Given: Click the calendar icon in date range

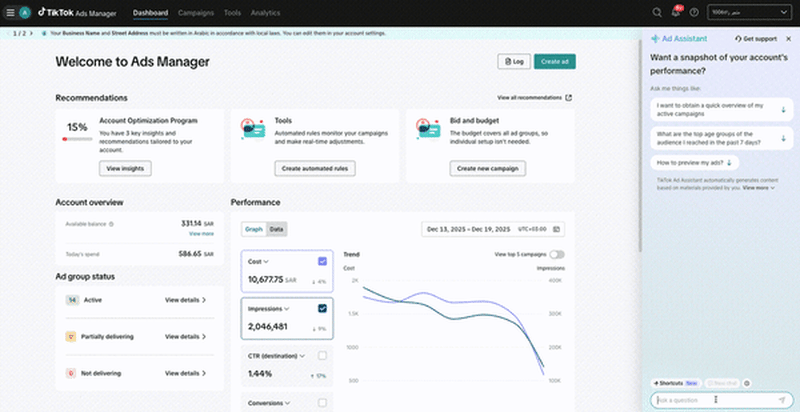Looking at the screenshot, I should tap(557, 229).
